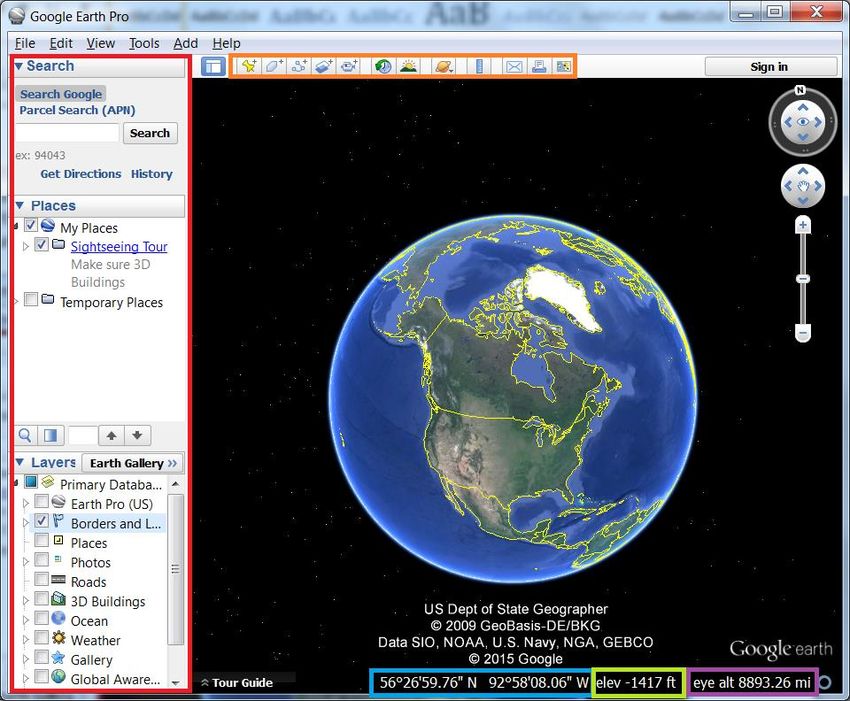Add image overlay tool icon
The width and height of the screenshot is (850, 701).
324,66
